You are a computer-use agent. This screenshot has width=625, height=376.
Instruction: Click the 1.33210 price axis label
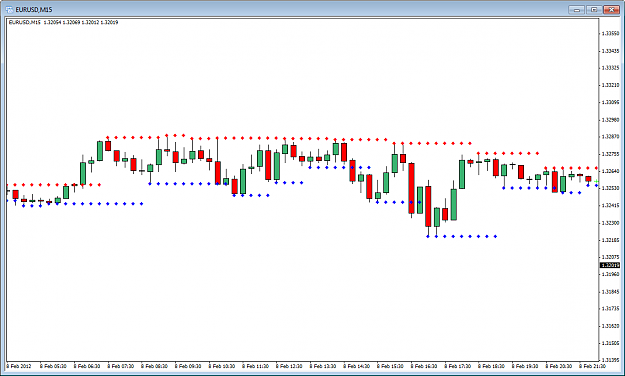pos(611,85)
